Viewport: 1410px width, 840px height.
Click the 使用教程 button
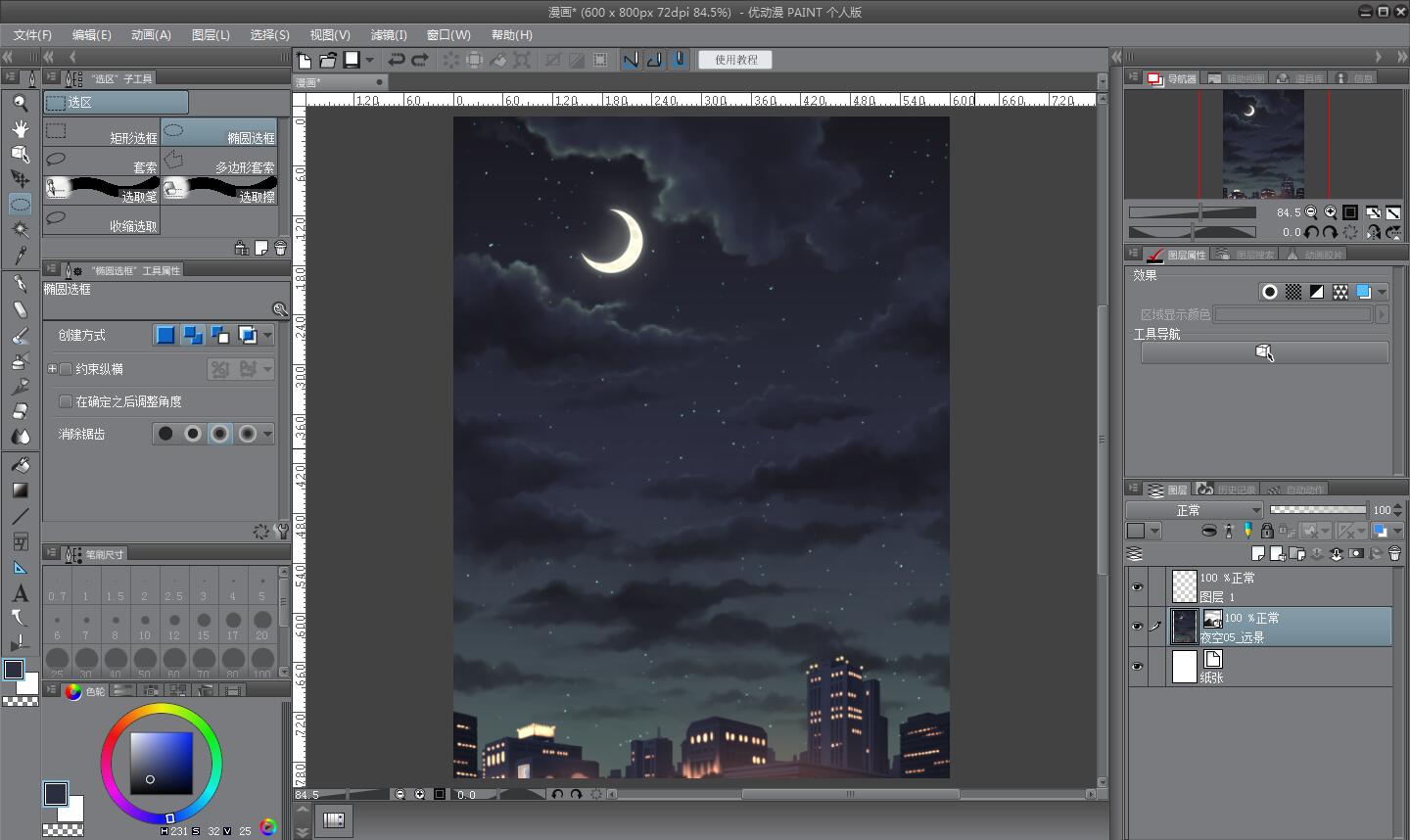pyautogui.click(x=735, y=60)
